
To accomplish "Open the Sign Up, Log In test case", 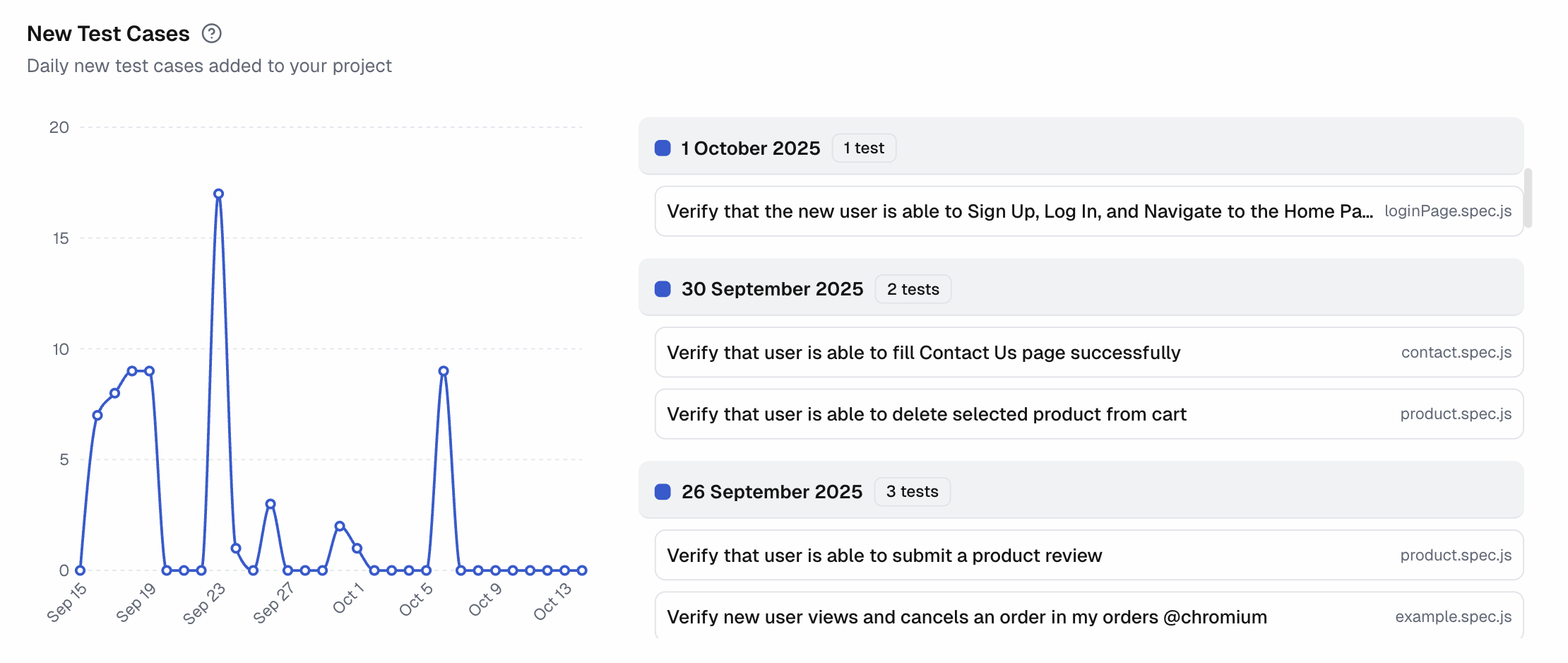I will pos(1019,211).
